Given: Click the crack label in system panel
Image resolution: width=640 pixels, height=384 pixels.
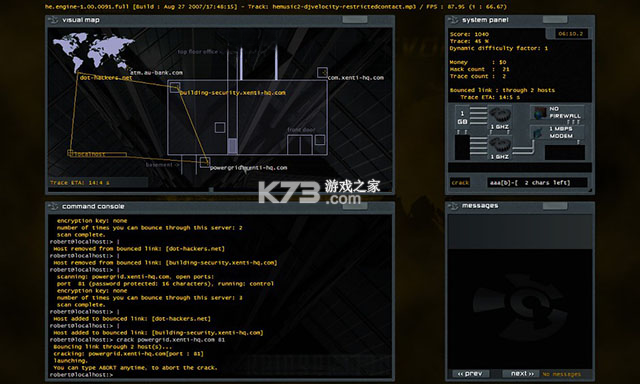Looking at the screenshot, I should (460, 182).
